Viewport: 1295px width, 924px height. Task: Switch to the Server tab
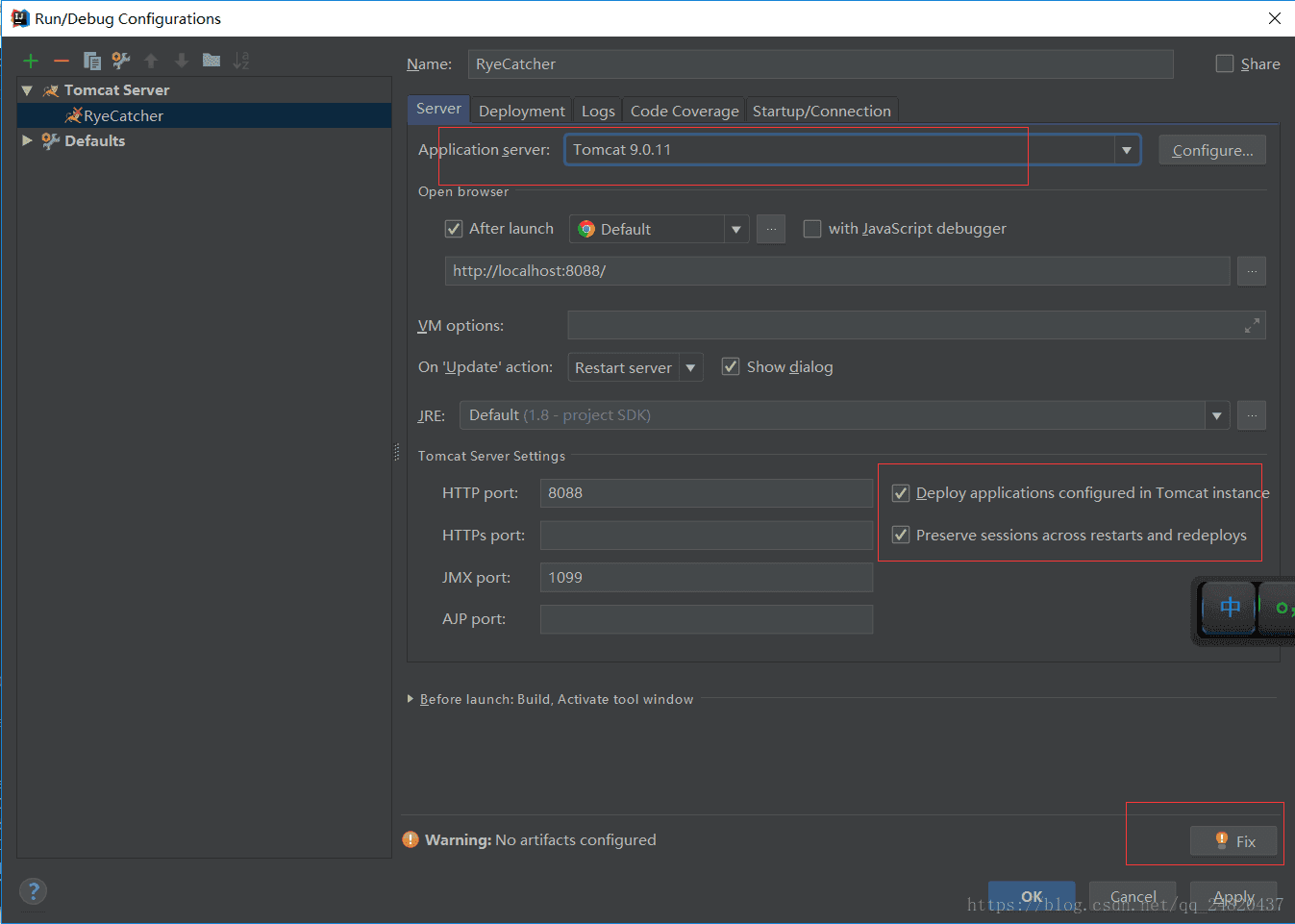click(x=438, y=109)
